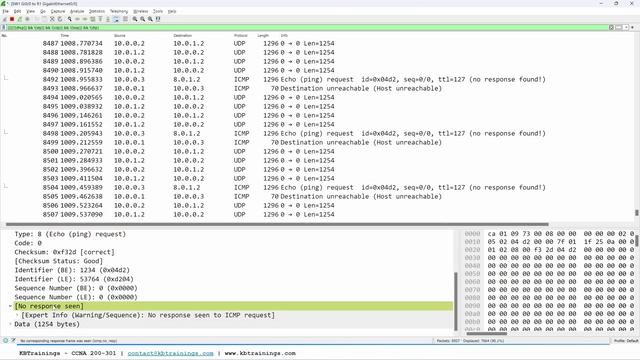Viewport: 640px width, 360px height.
Task: Sort by the Length column header
Action: 263,36
